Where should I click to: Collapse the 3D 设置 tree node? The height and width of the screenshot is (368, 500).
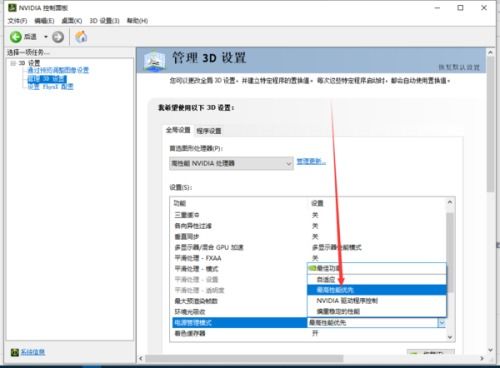pyautogui.click(x=13, y=63)
